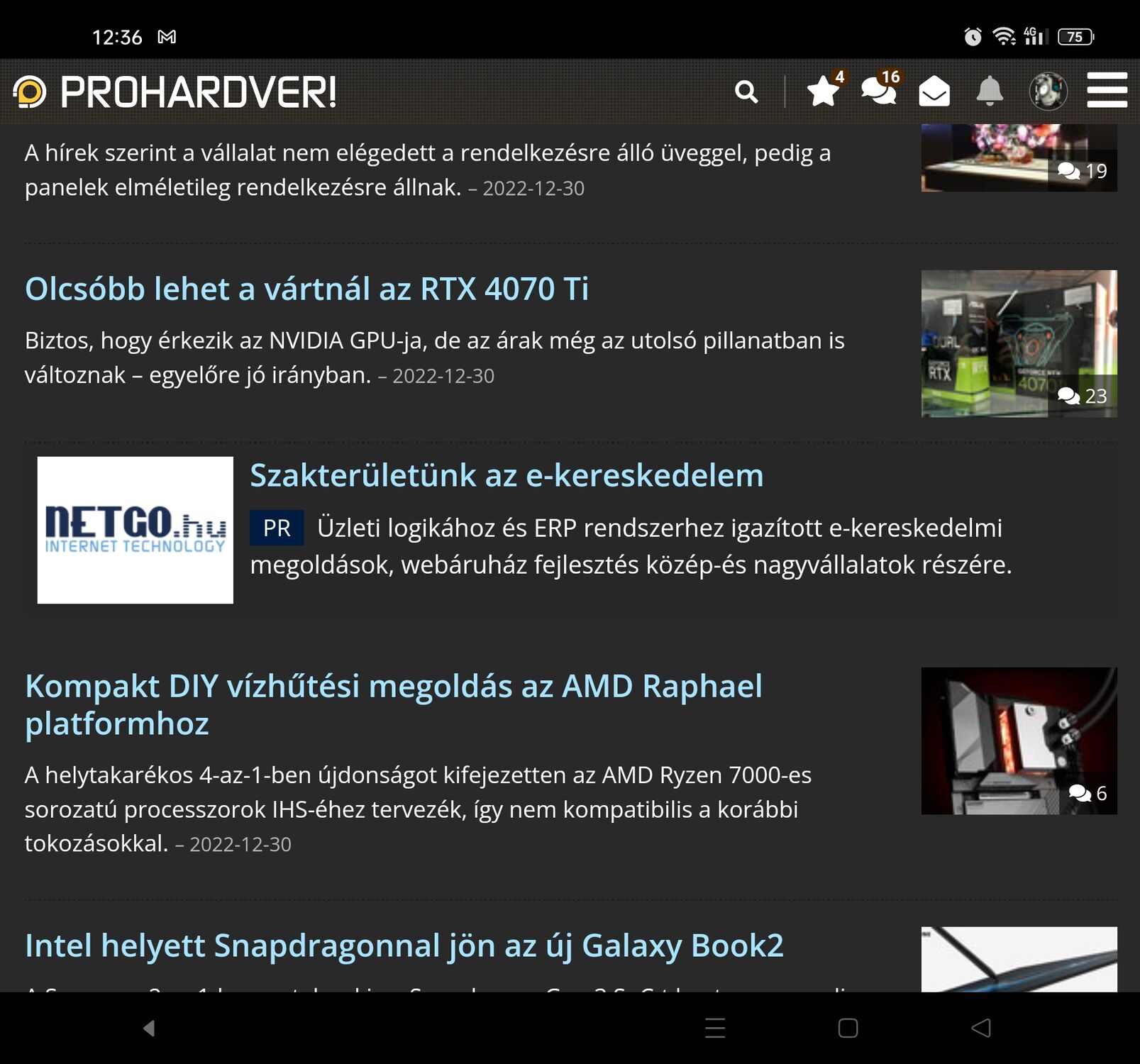
Task: Click summary text 'A helytakarékos 4-az-1-ben újdonságot'
Action: click(231, 775)
